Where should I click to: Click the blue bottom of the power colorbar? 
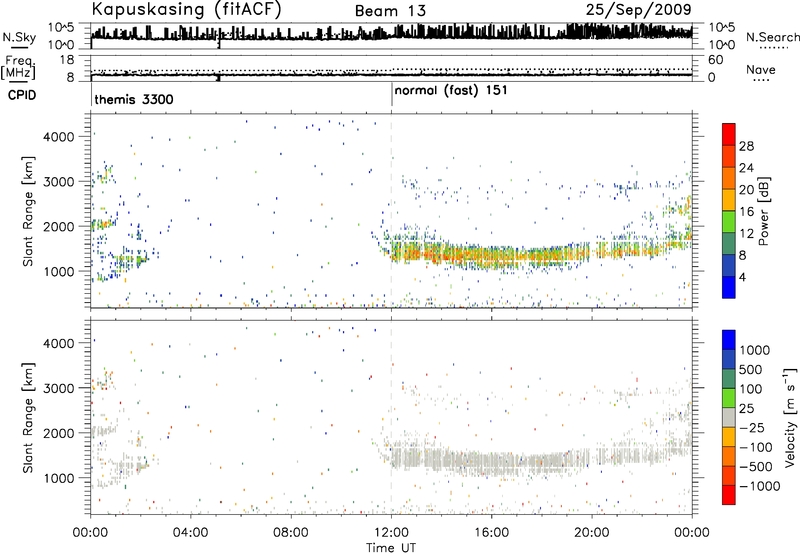729,287
